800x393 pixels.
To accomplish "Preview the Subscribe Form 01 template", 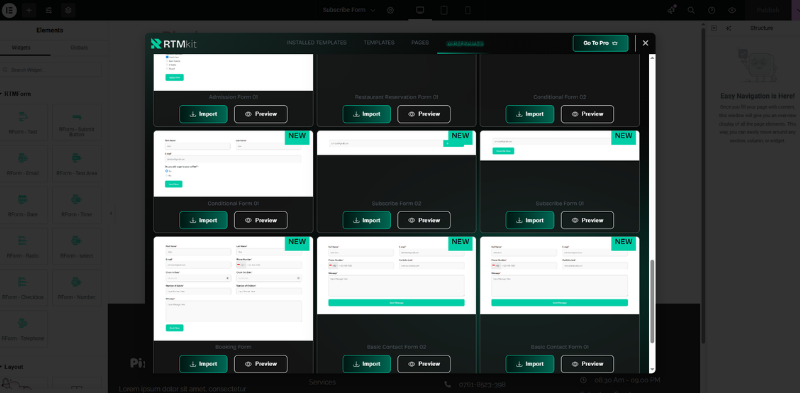I will point(587,220).
